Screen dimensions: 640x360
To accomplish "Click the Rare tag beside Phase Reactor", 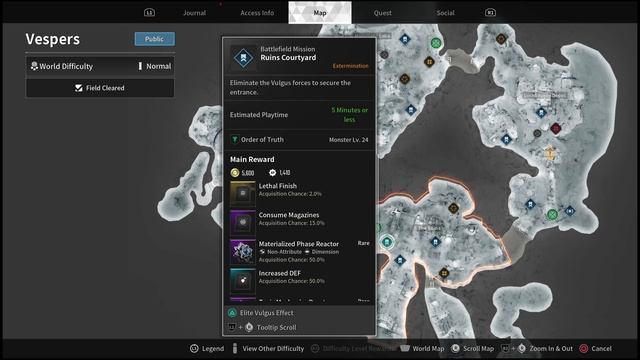I will click(x=363, y=243).
